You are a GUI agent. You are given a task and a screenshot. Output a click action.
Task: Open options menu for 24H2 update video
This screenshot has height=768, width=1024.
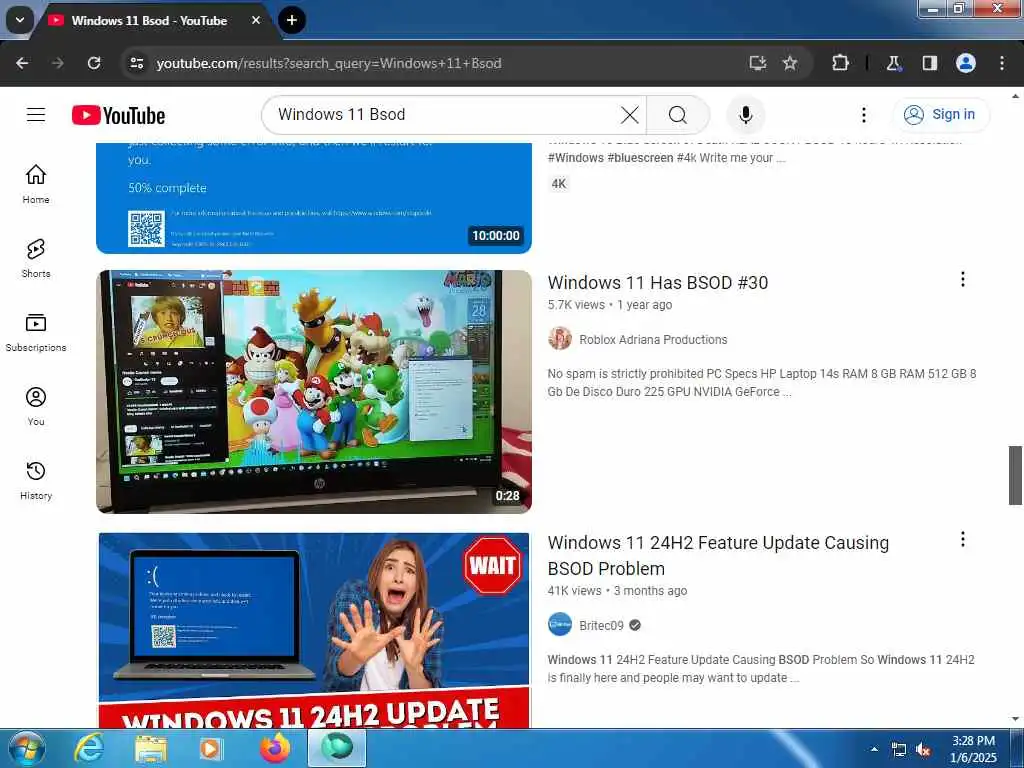coord(963,539)
